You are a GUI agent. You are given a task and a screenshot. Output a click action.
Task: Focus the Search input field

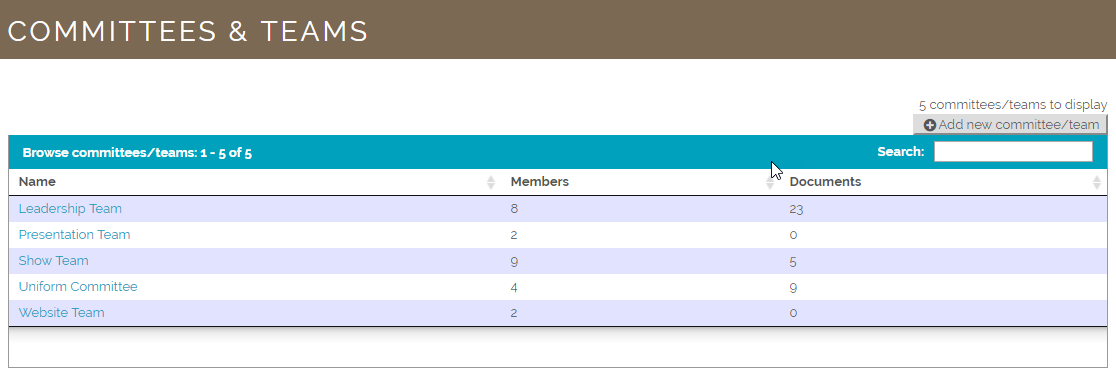1013,152
